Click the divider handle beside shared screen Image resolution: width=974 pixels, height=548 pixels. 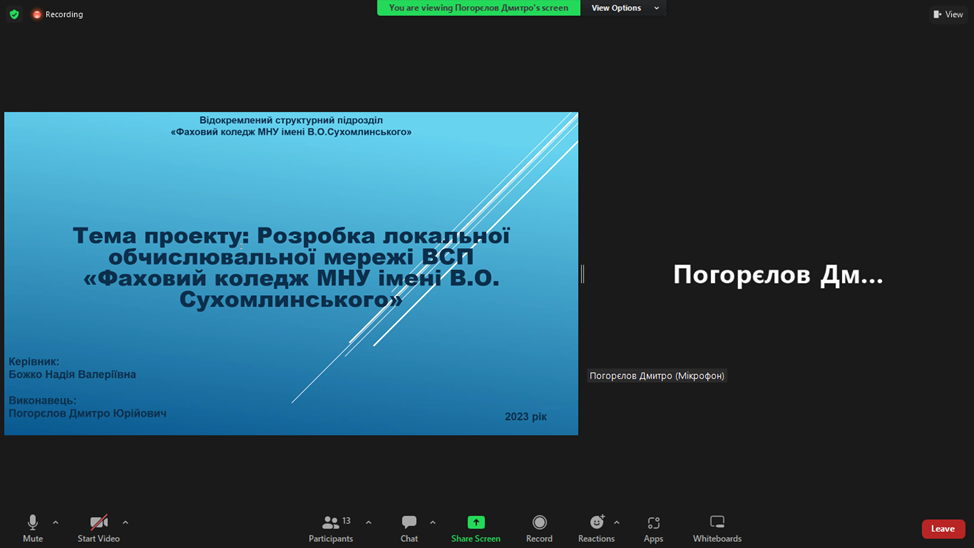tap(583, 273)
